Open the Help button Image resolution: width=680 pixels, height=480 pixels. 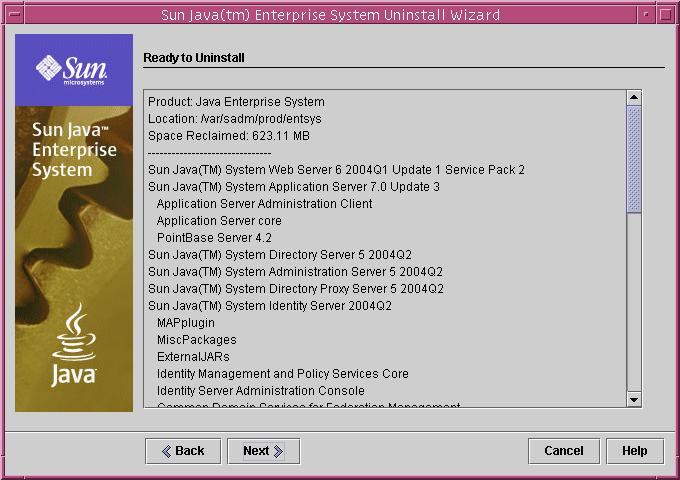634,451
